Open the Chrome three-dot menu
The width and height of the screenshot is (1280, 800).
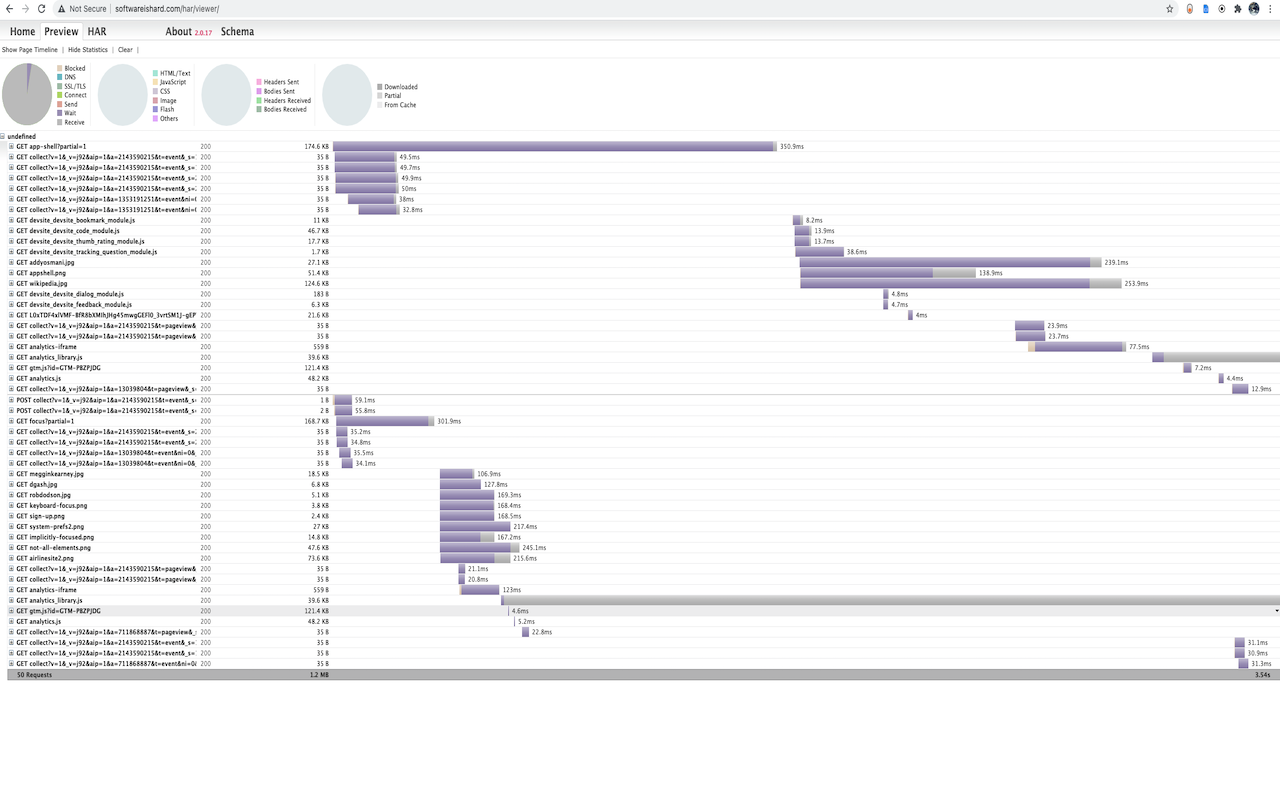coord(1271,9)
